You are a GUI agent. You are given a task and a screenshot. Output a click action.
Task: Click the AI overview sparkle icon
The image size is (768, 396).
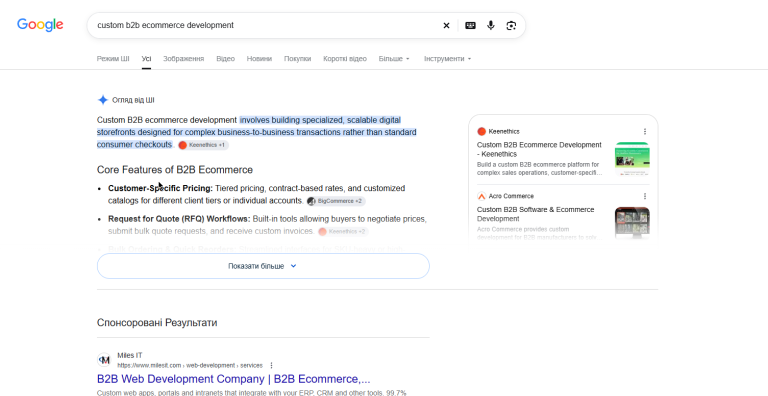pos(103,100)
